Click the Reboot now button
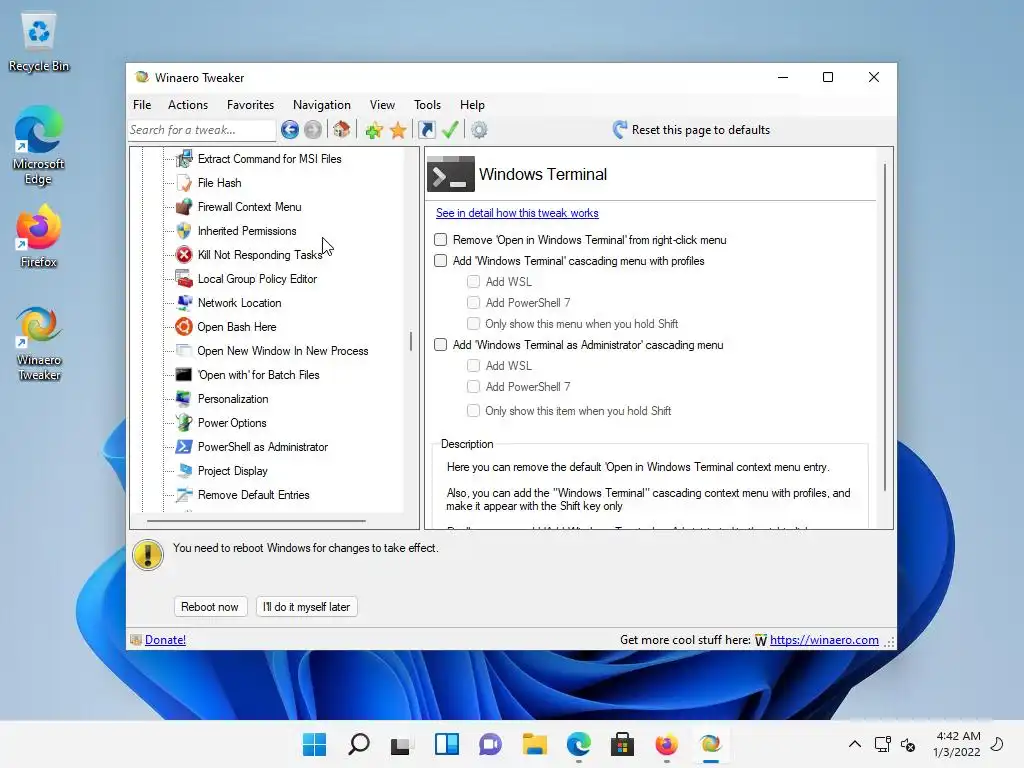 210,607
